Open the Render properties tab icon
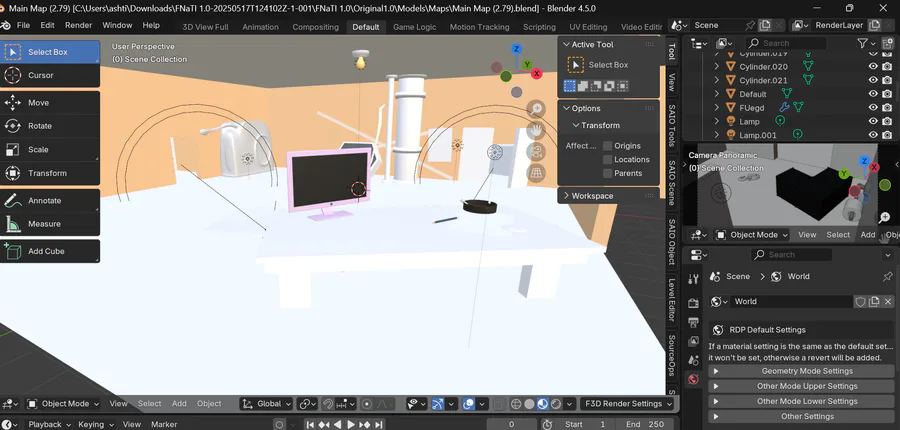 pyautogui.click(x=693, y=303)
